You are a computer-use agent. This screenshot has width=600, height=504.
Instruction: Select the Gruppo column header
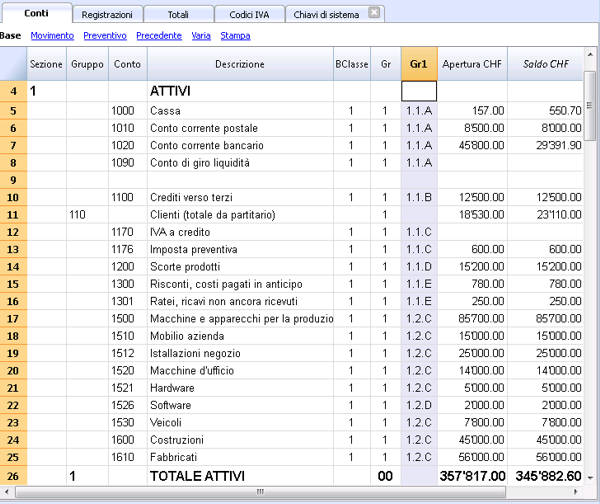(x=87, y=64)
